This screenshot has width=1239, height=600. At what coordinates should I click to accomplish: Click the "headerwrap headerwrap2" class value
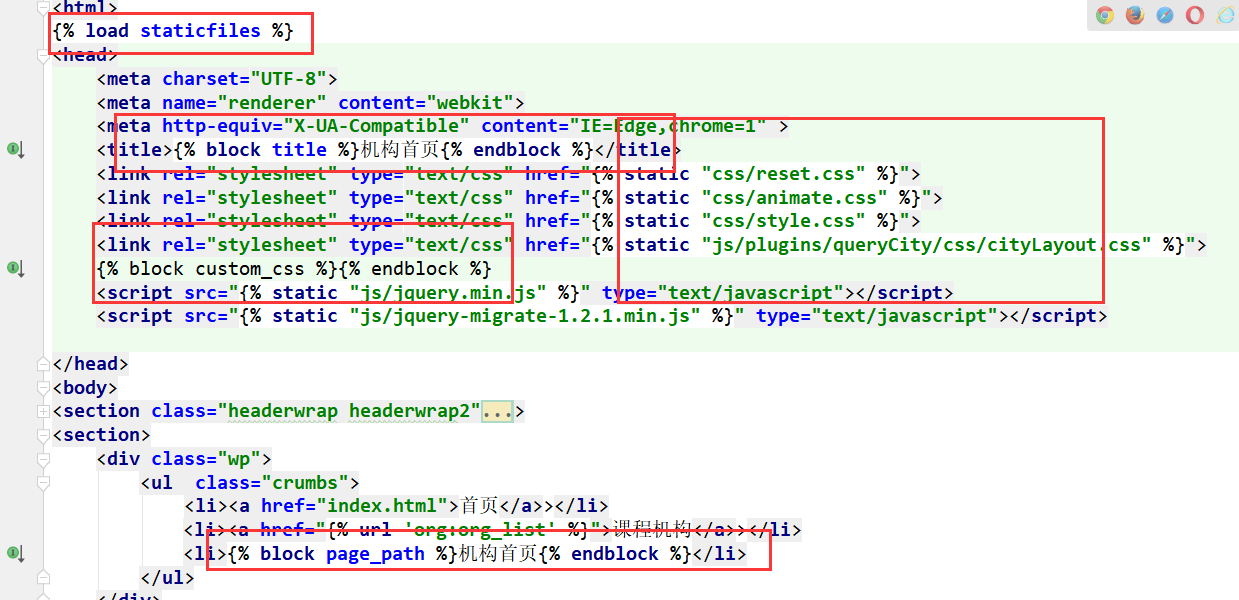click(x=349, y=411)
